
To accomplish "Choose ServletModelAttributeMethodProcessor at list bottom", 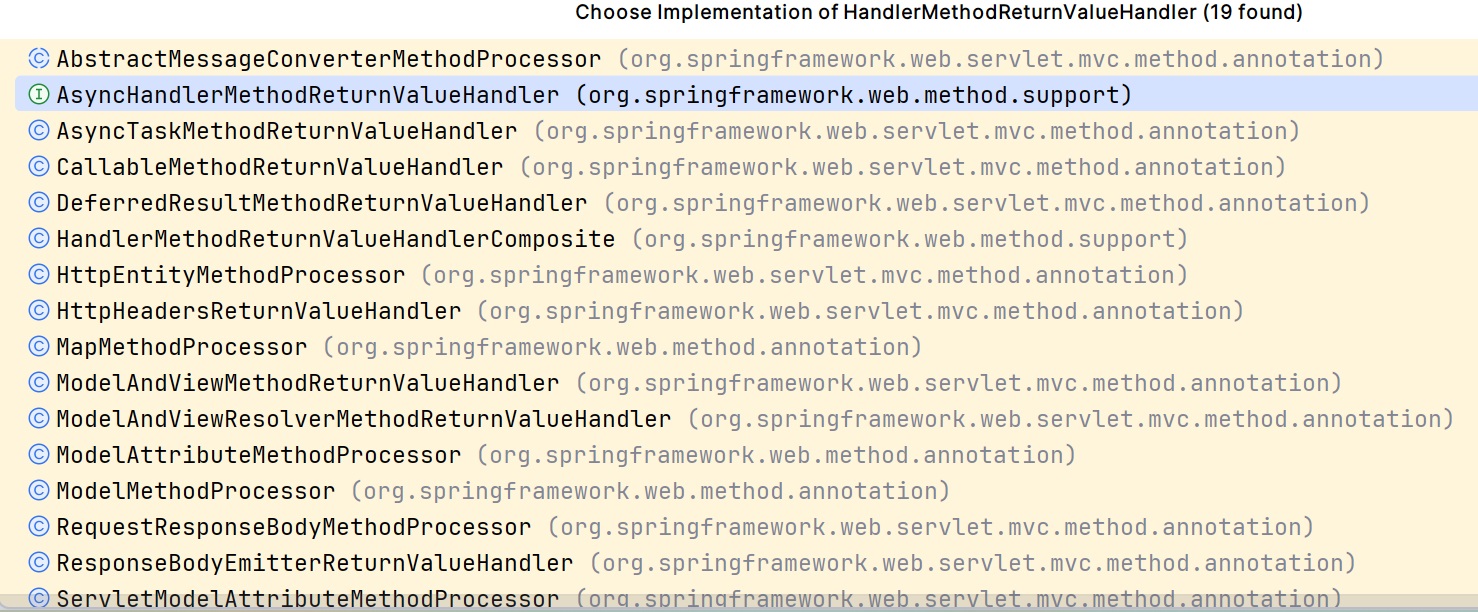I will point(307,599).
